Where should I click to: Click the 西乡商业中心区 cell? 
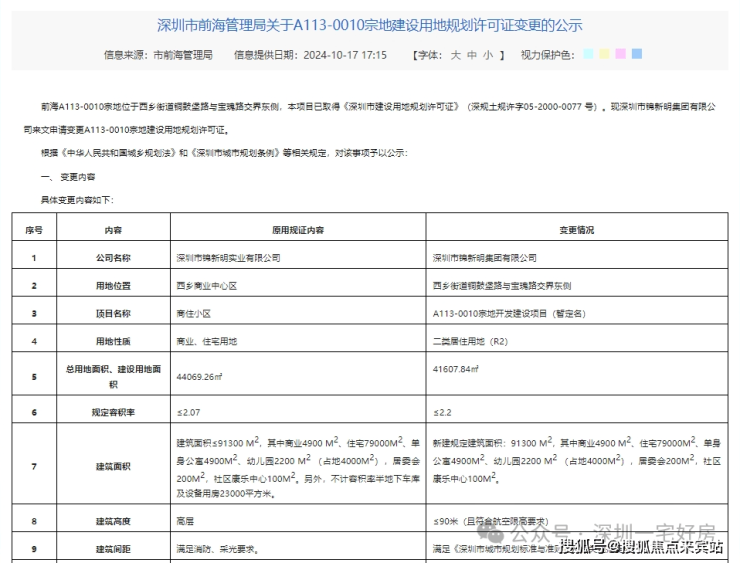pyautogui.click(x=206, y=285)
